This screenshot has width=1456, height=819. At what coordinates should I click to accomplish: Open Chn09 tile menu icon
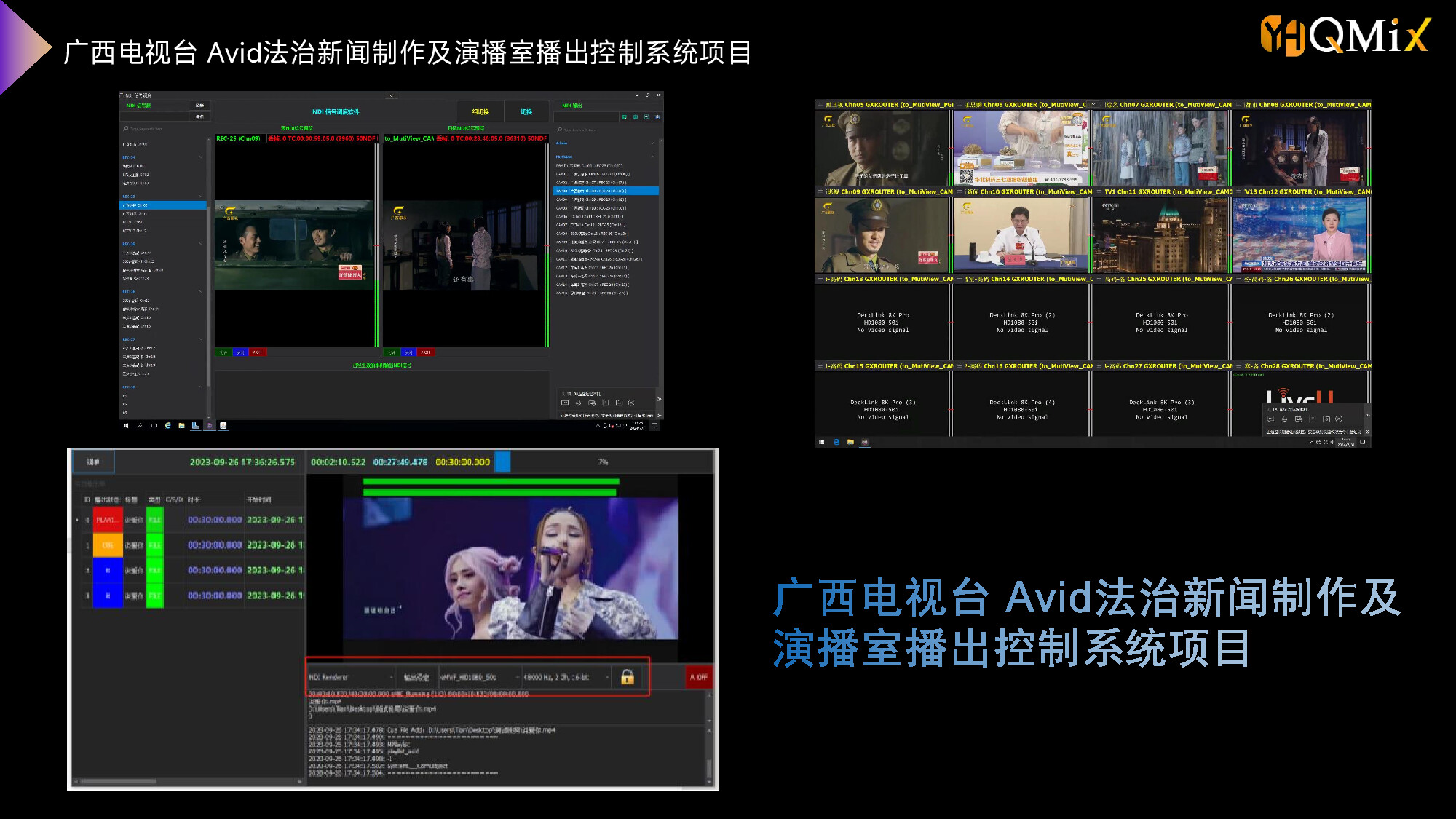[820, 192]
